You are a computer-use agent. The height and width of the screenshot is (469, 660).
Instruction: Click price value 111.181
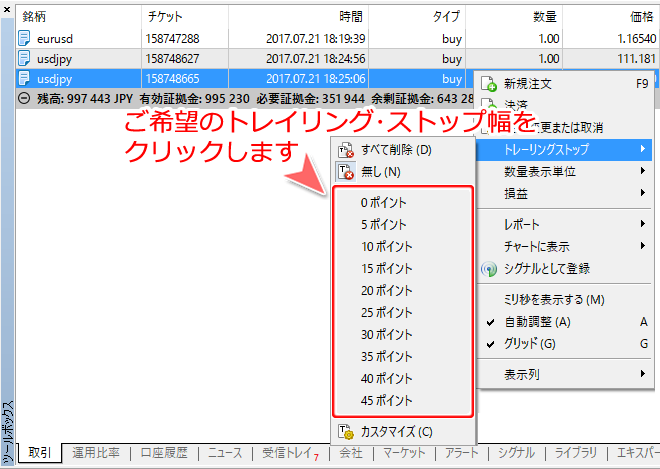(636, 59)
